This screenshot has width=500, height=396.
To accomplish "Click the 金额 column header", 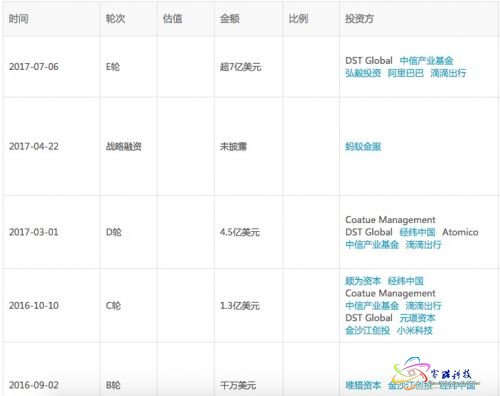I will coord(229,19).
